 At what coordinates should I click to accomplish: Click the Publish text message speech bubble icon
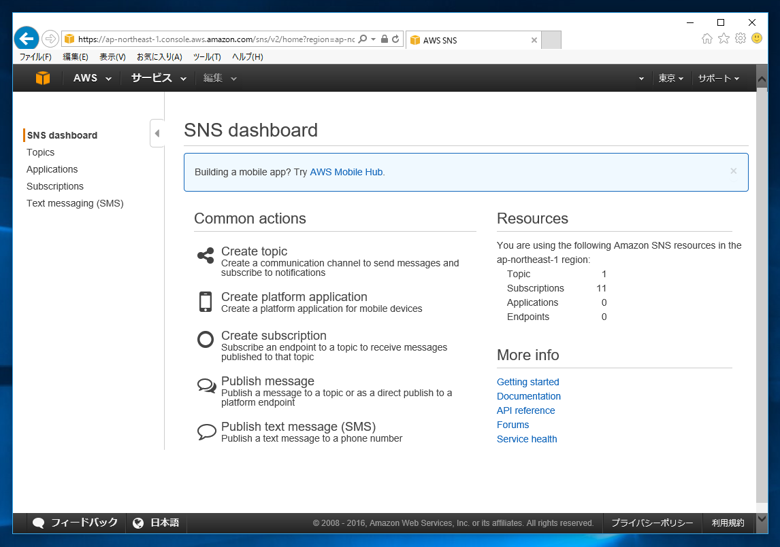206,431
